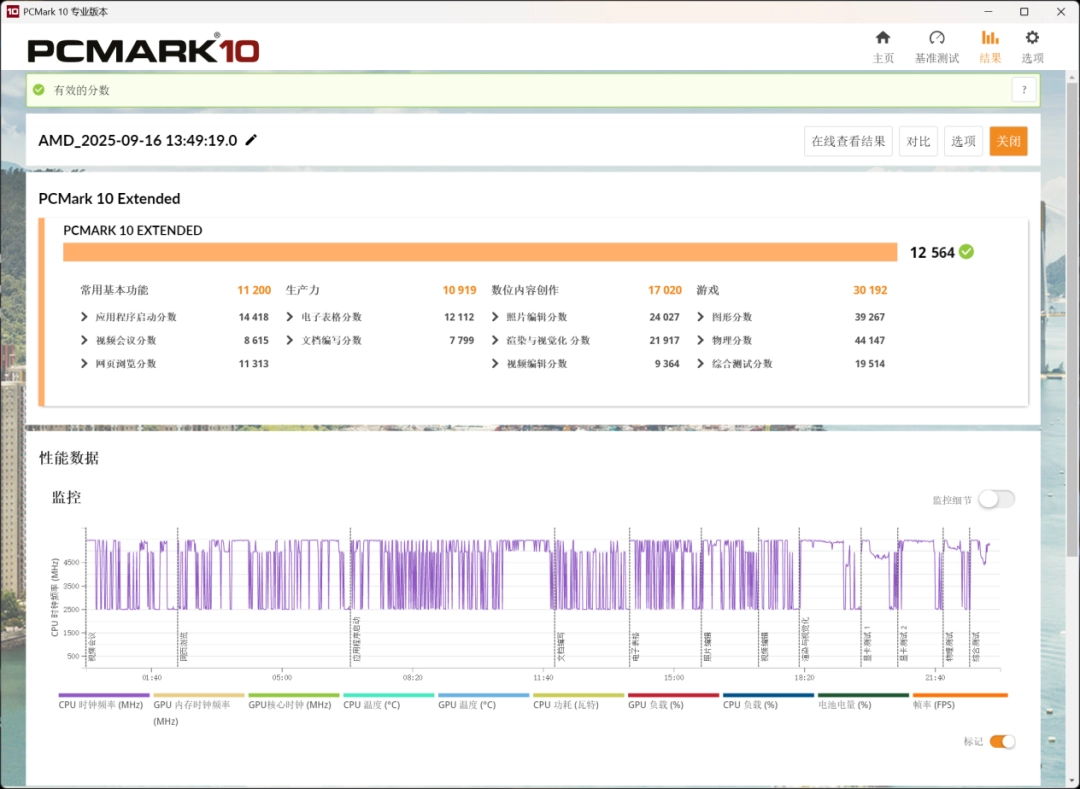
Task: Open the Benchmarks (基准测试) gauge icon
Action: (x=937, y=38)
